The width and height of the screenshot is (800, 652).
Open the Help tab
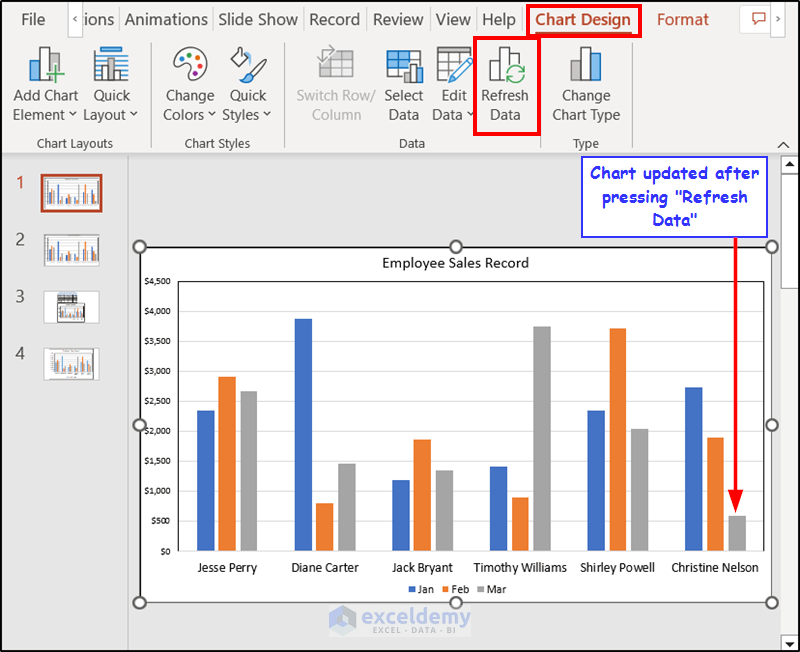coord(499,19)
